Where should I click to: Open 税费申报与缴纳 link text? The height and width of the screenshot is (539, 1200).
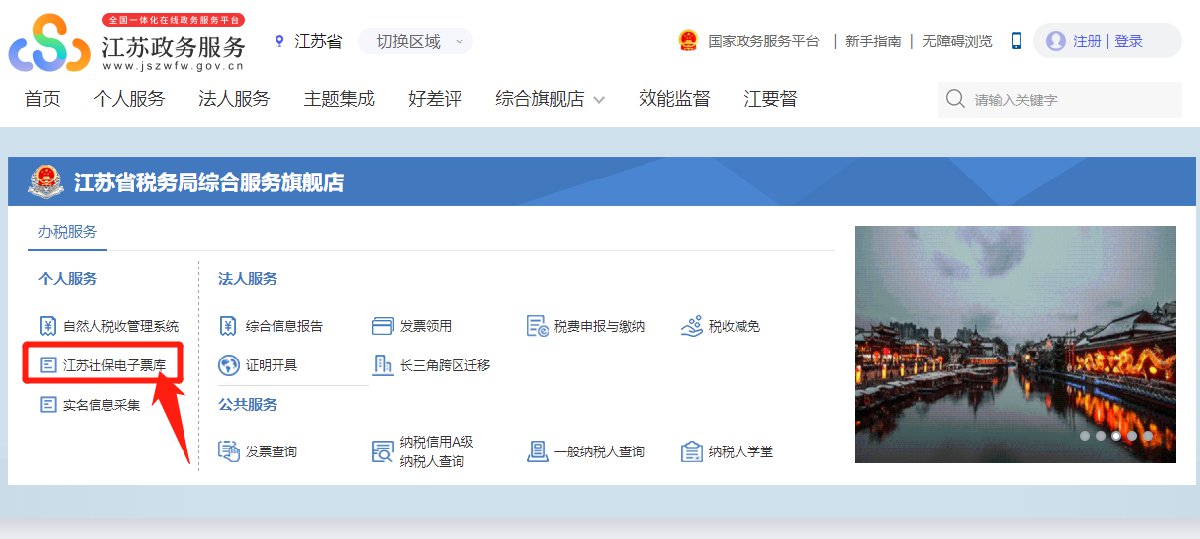(x=600, y=326)
